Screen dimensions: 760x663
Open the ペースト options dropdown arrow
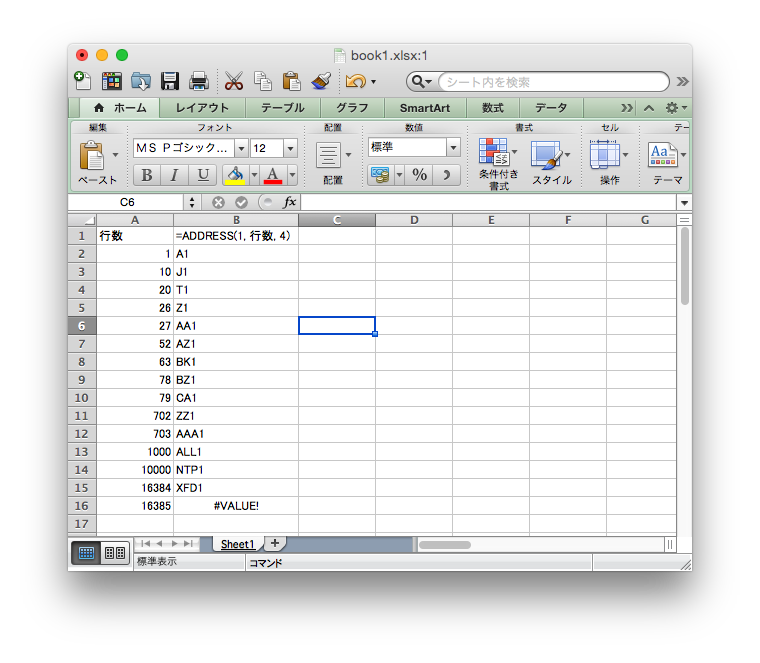pos(115,155)
